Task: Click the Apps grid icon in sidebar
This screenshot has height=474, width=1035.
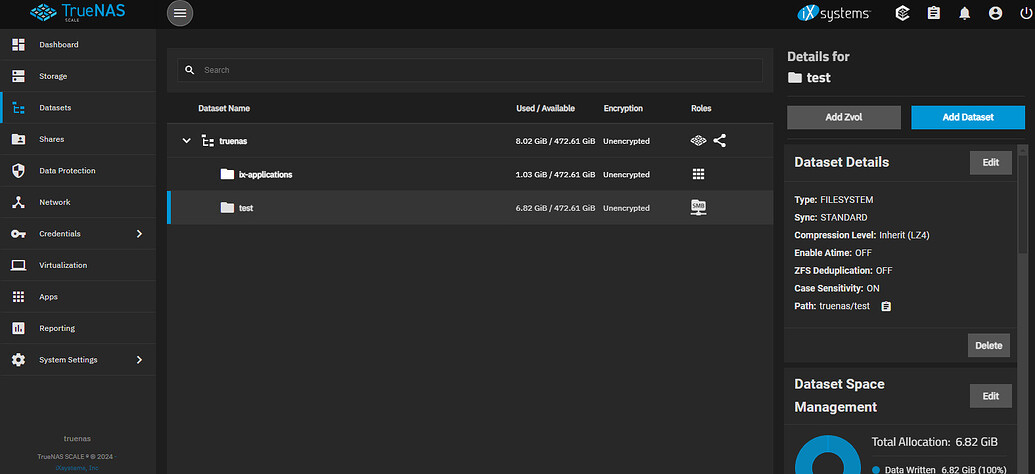Action: 18,297
